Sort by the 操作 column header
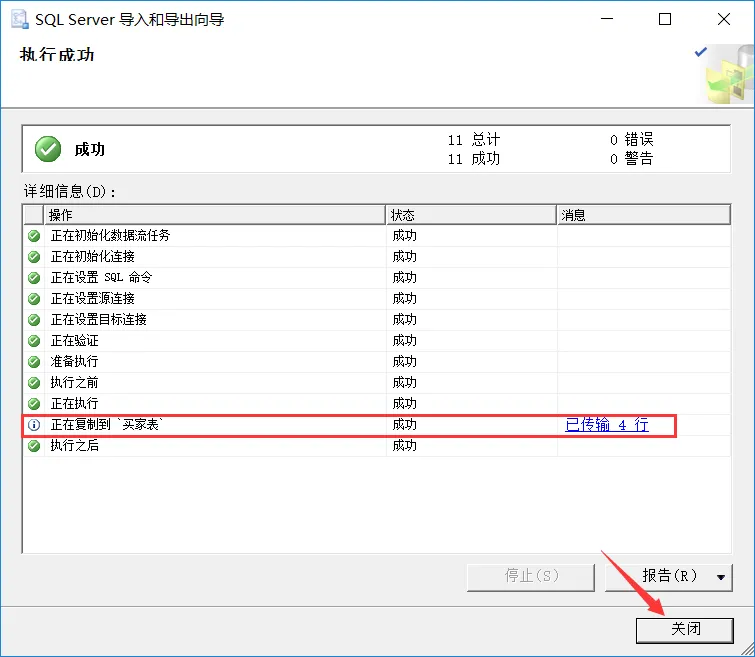This screenshot has height=657, width=755. (x=215, y=215)
